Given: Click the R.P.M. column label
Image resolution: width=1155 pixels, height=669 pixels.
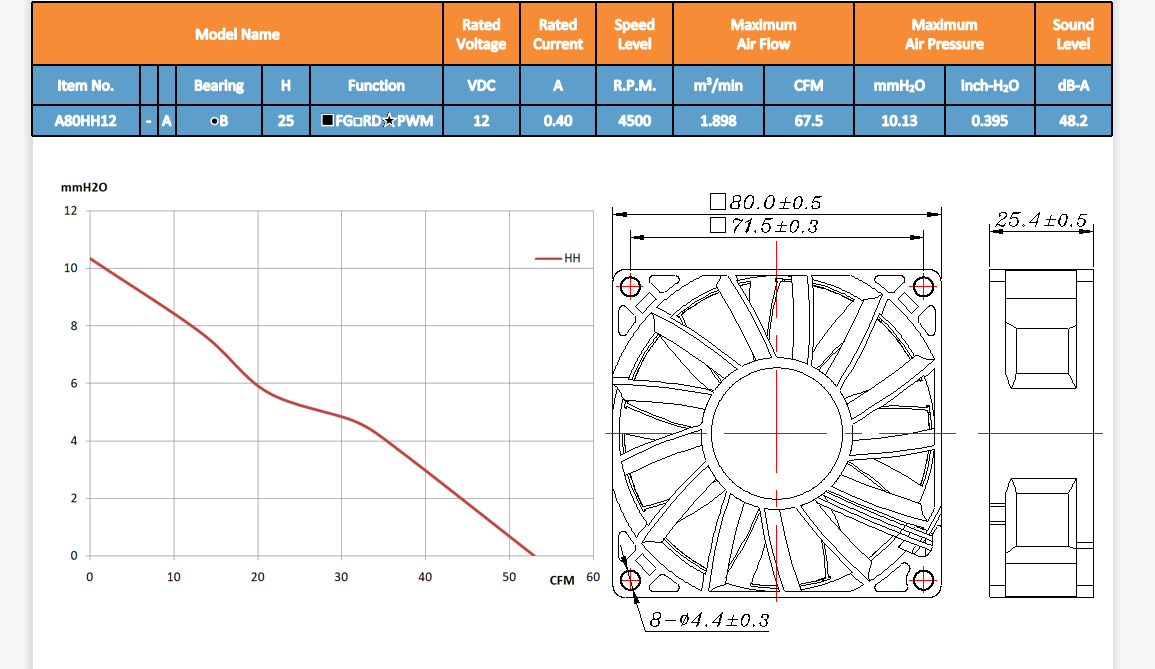Looking at the screenshot, I should point(634,86).
